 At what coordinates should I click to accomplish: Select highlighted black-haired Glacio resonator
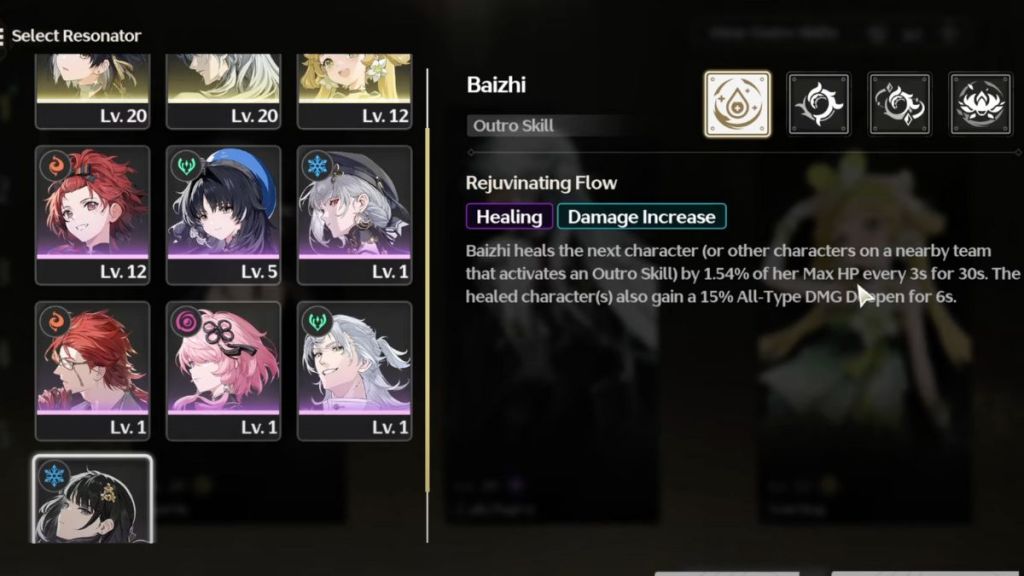tap(93, 500)
